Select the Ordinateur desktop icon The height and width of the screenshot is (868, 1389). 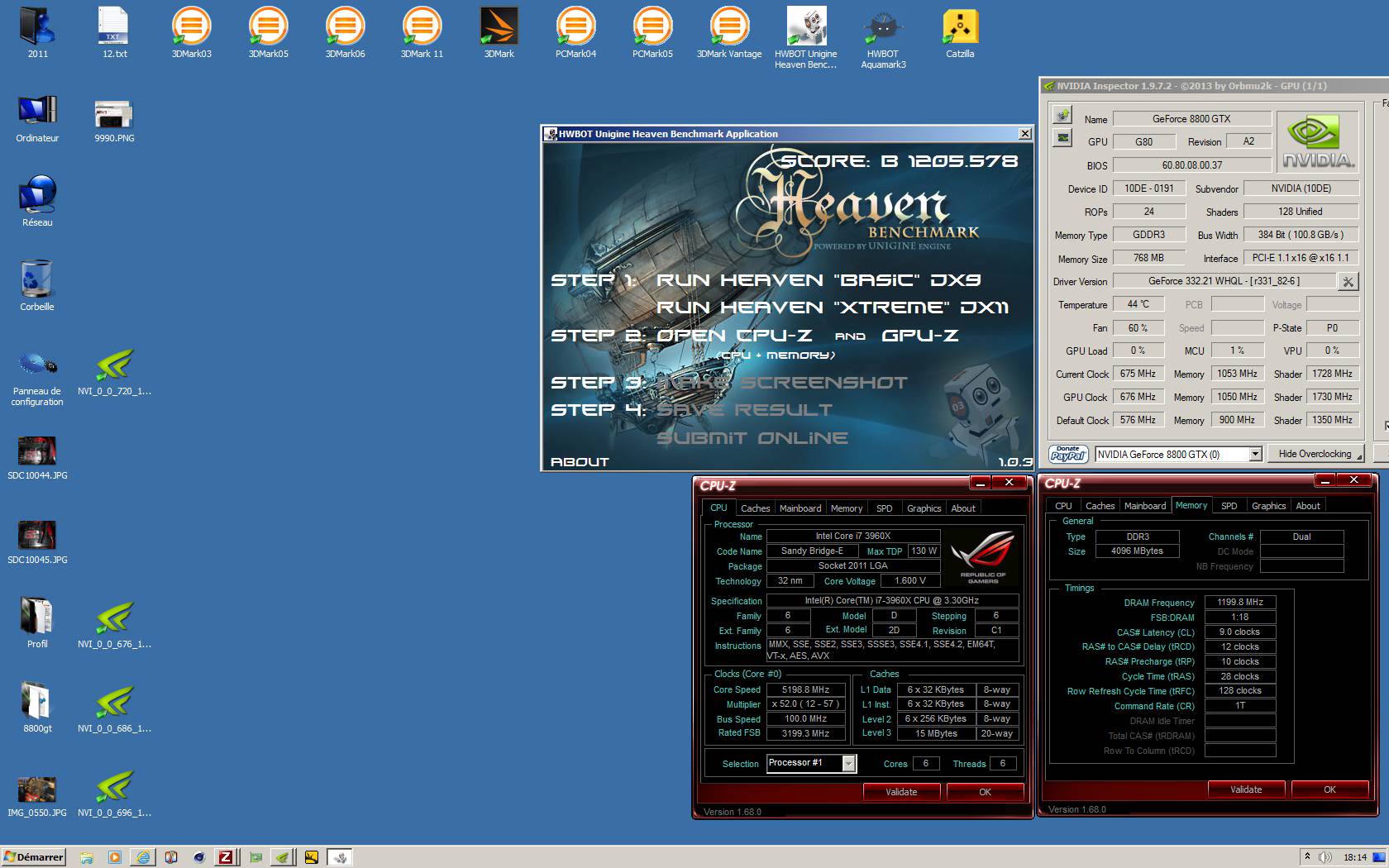click(37, 117)
